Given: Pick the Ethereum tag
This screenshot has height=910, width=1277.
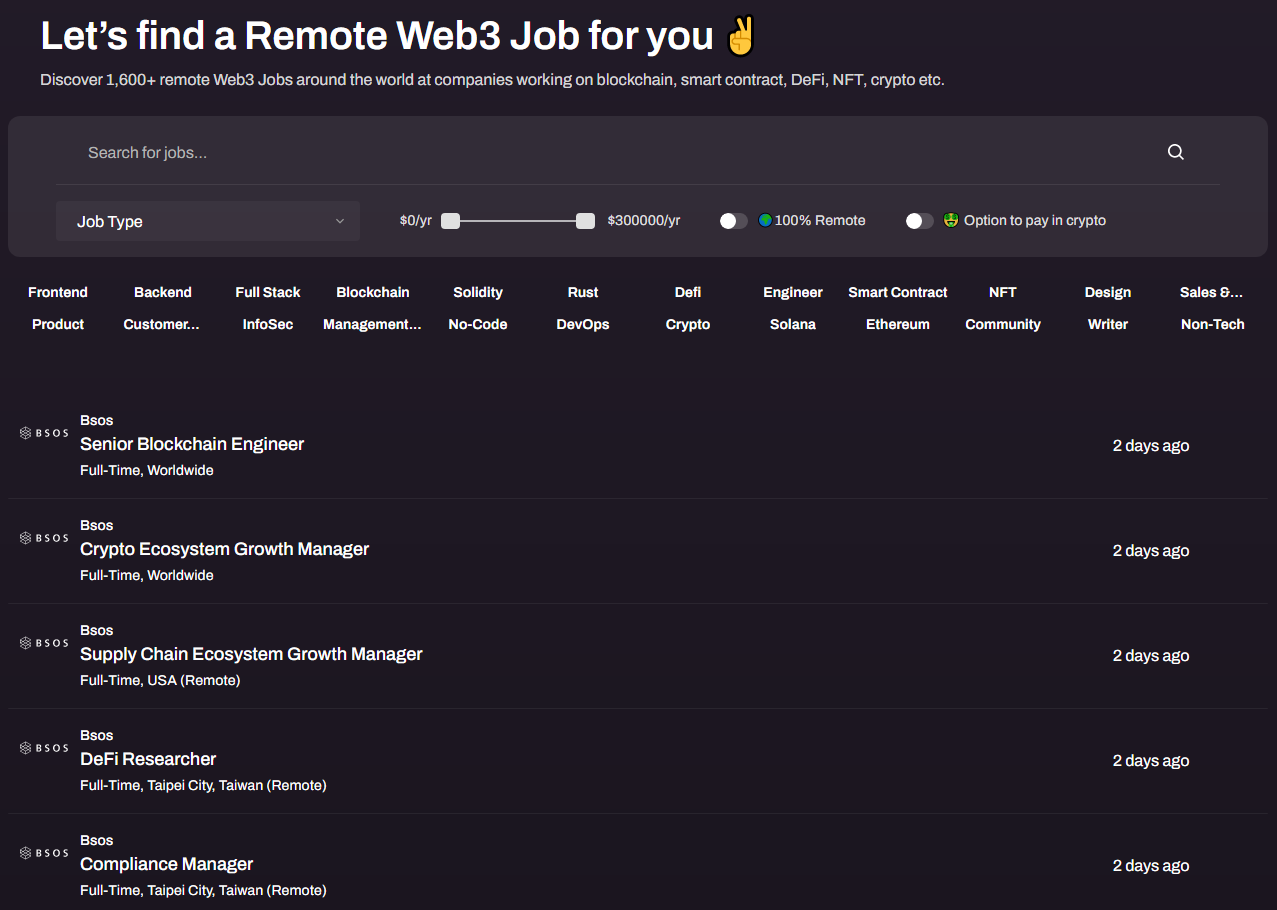Looking at the screenshot, I should click(898, 324).
